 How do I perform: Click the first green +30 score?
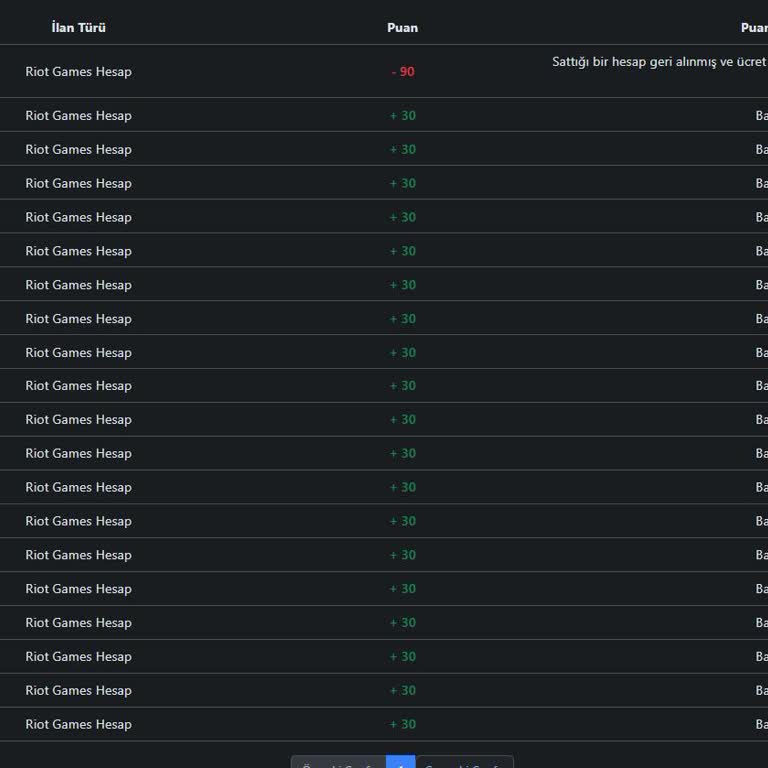402,116
